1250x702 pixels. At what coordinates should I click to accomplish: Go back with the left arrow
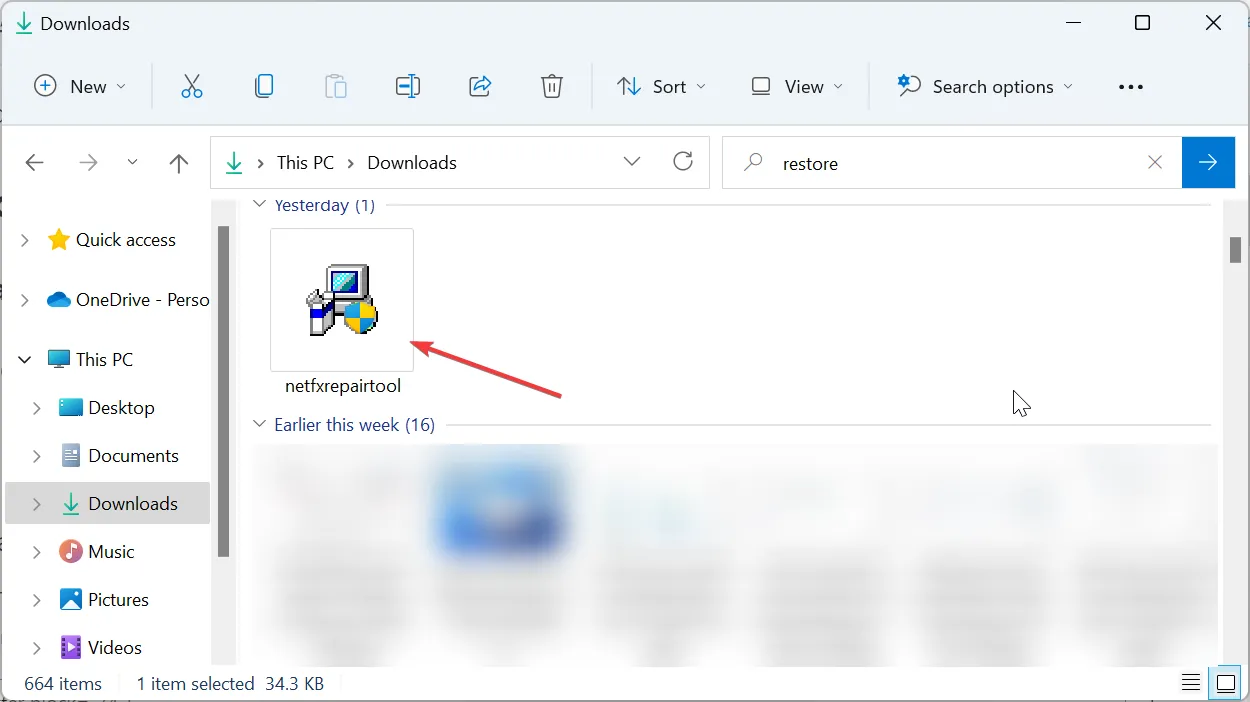point(34,163)
